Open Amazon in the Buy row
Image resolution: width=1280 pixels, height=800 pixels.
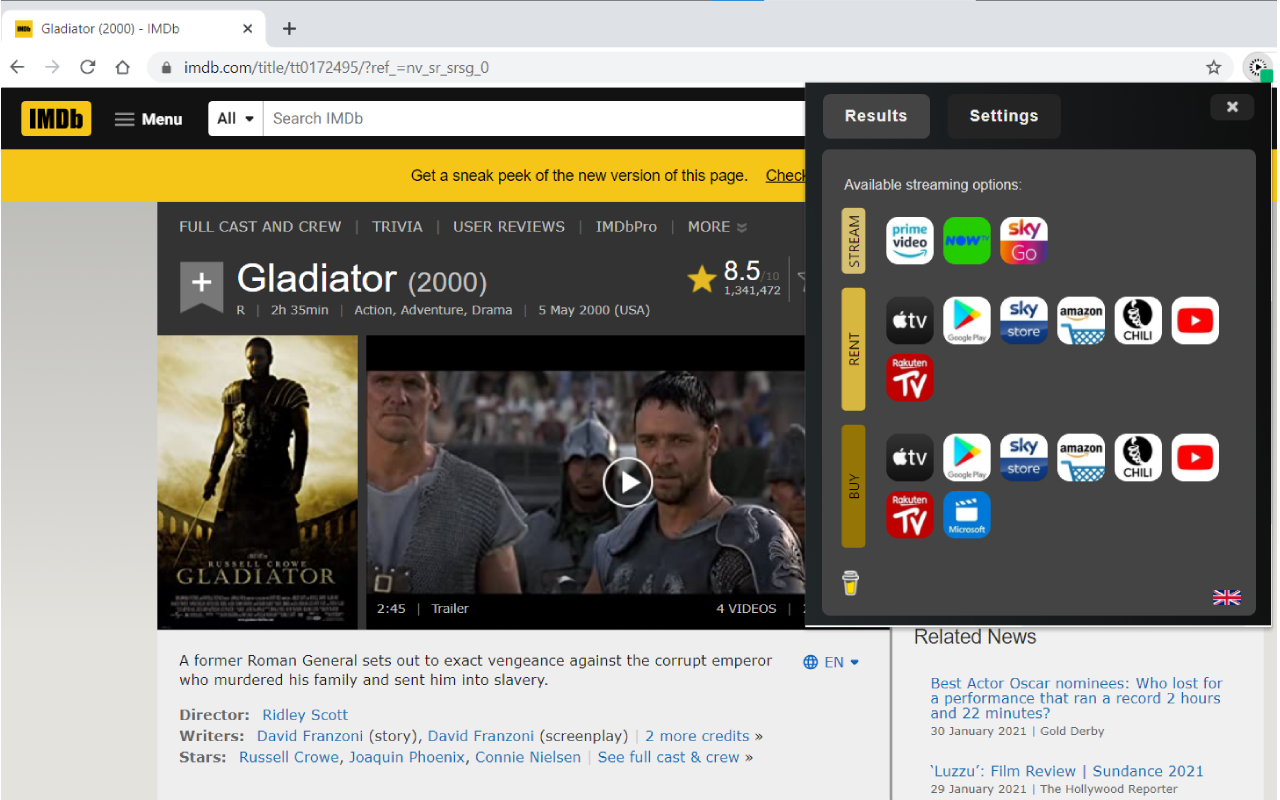tap(1081, 458)
